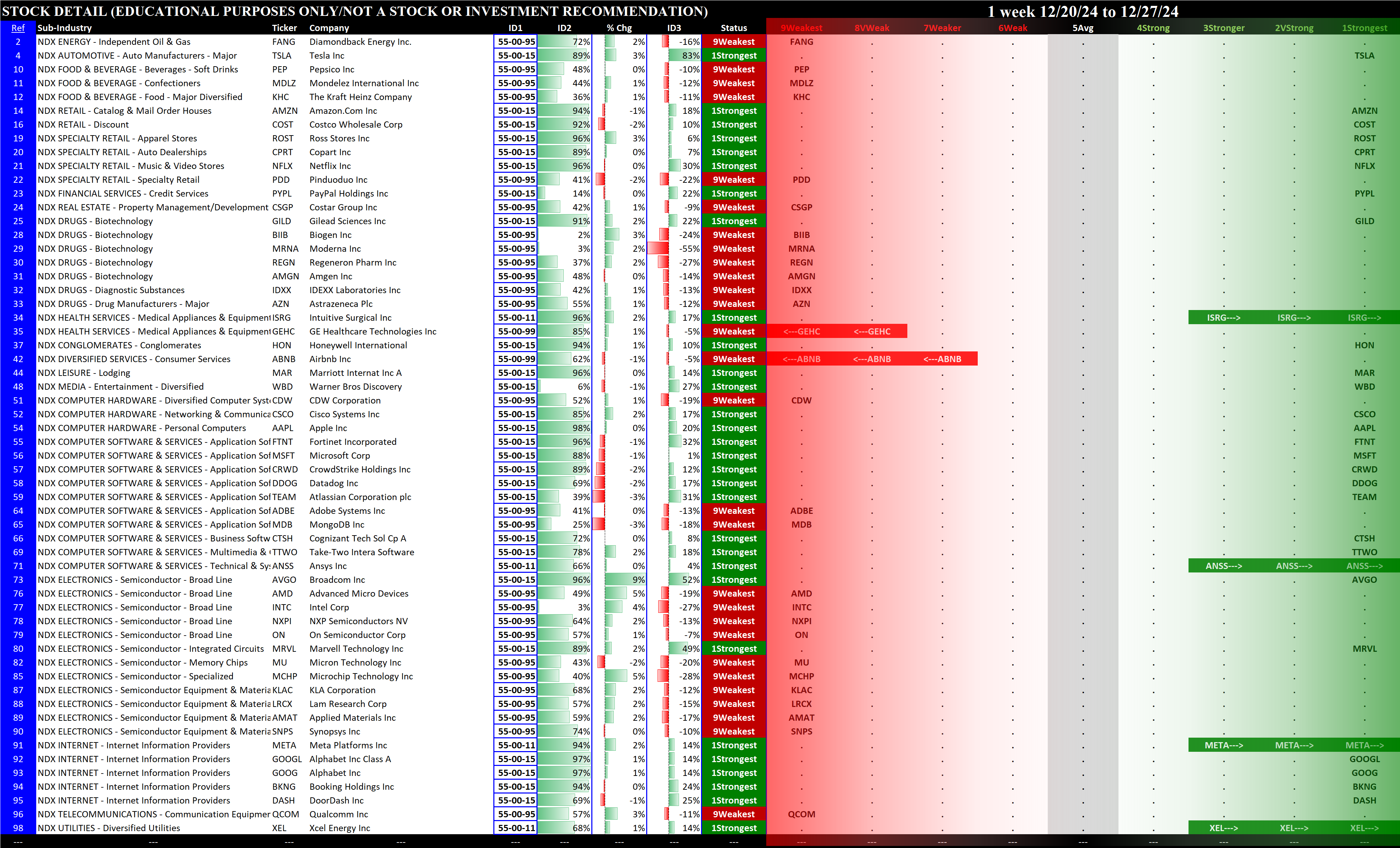
Task: Click the Sub-Industry column header
Action: coord(64,28)
